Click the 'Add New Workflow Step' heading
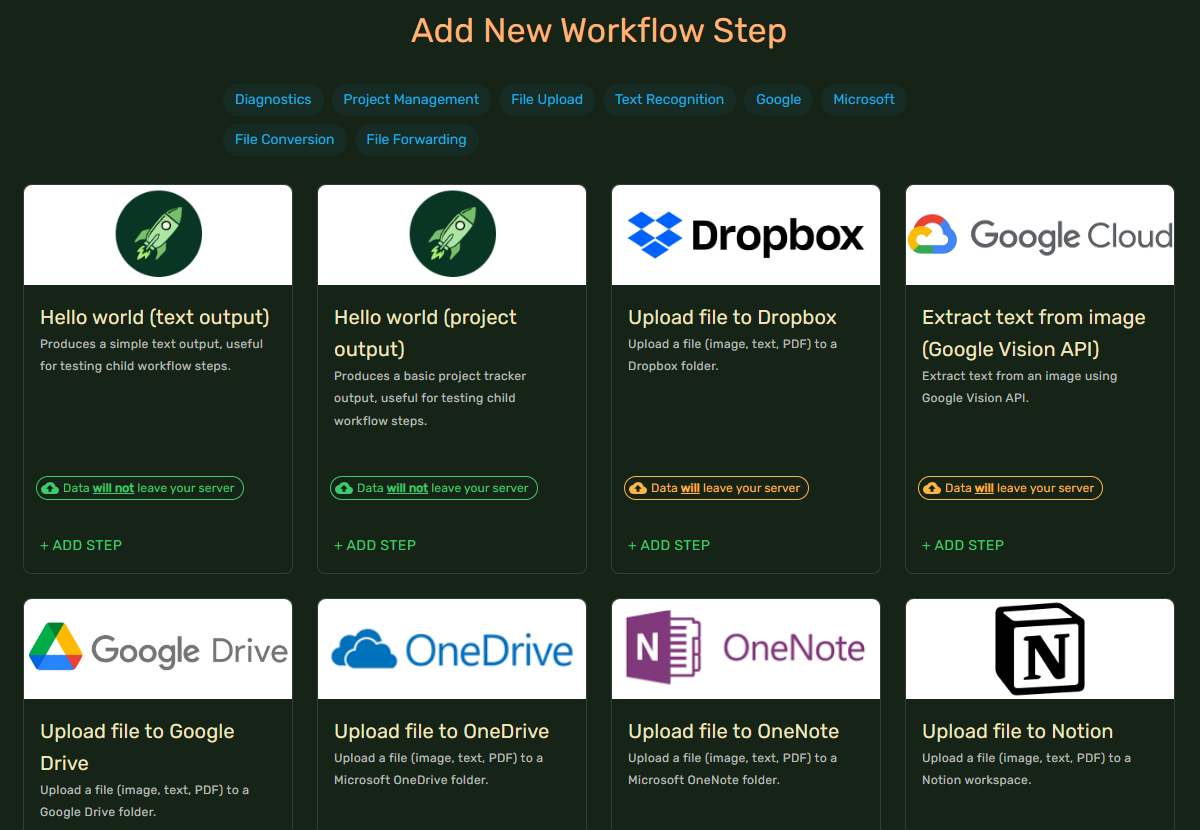 coord(599,30)
